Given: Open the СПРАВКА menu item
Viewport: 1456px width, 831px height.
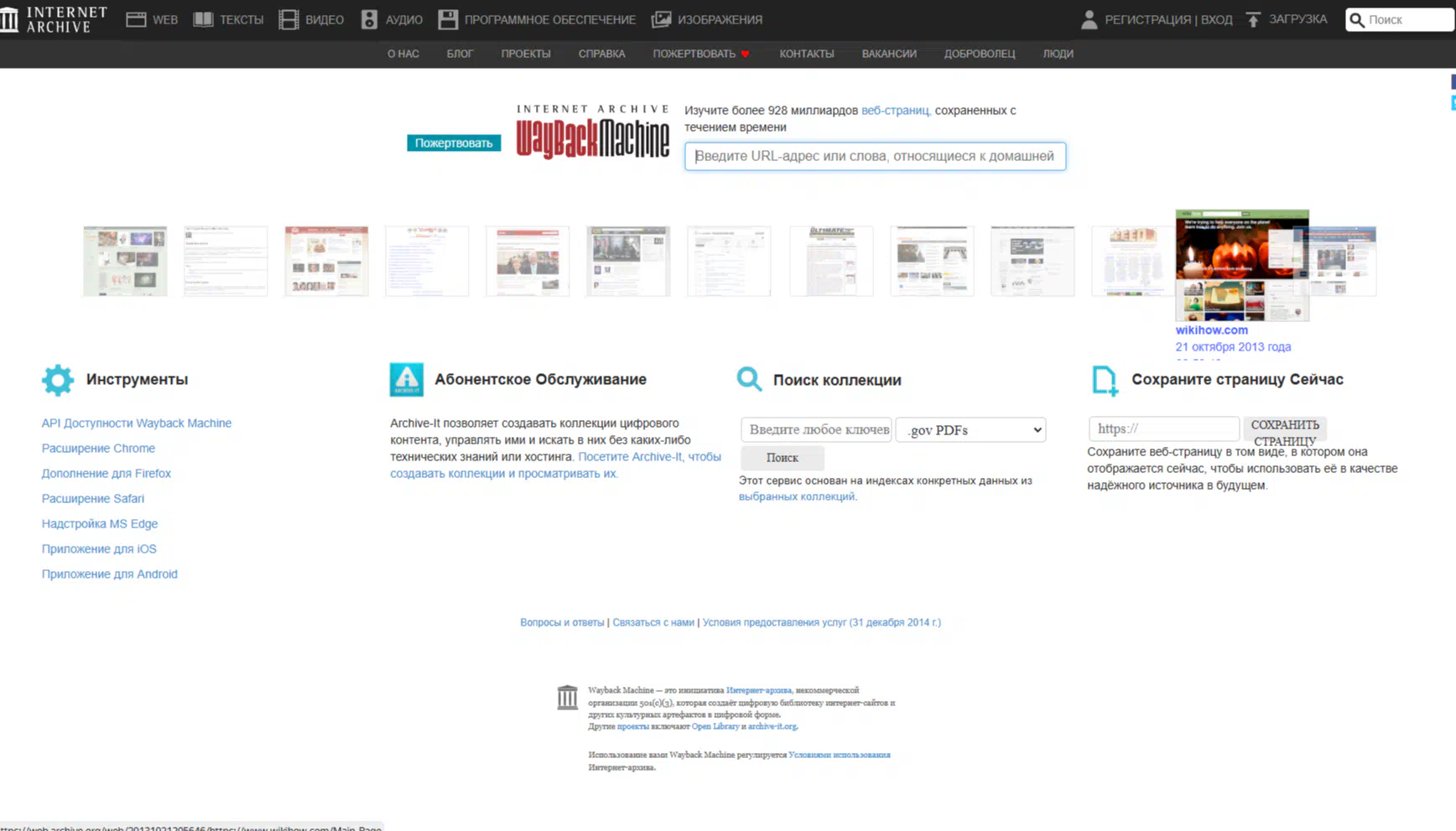Looking at the screenshot, I should (x=602, y=54).
